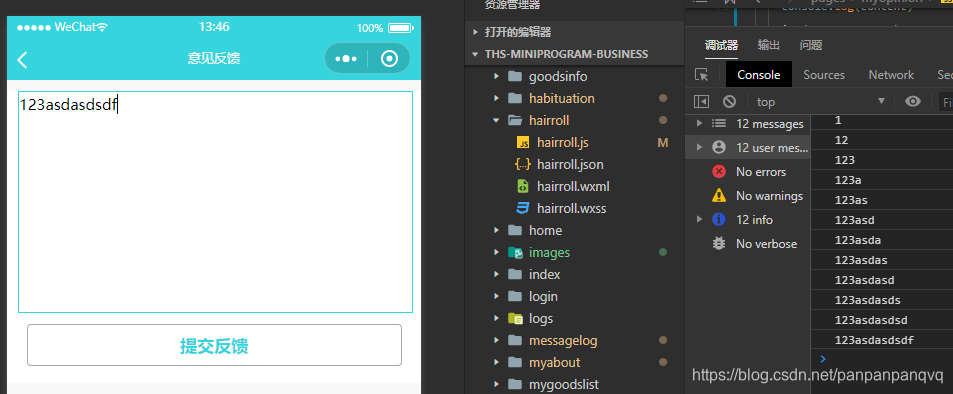
Task: Open hairroll.wxml file
Action: point(573,187)
